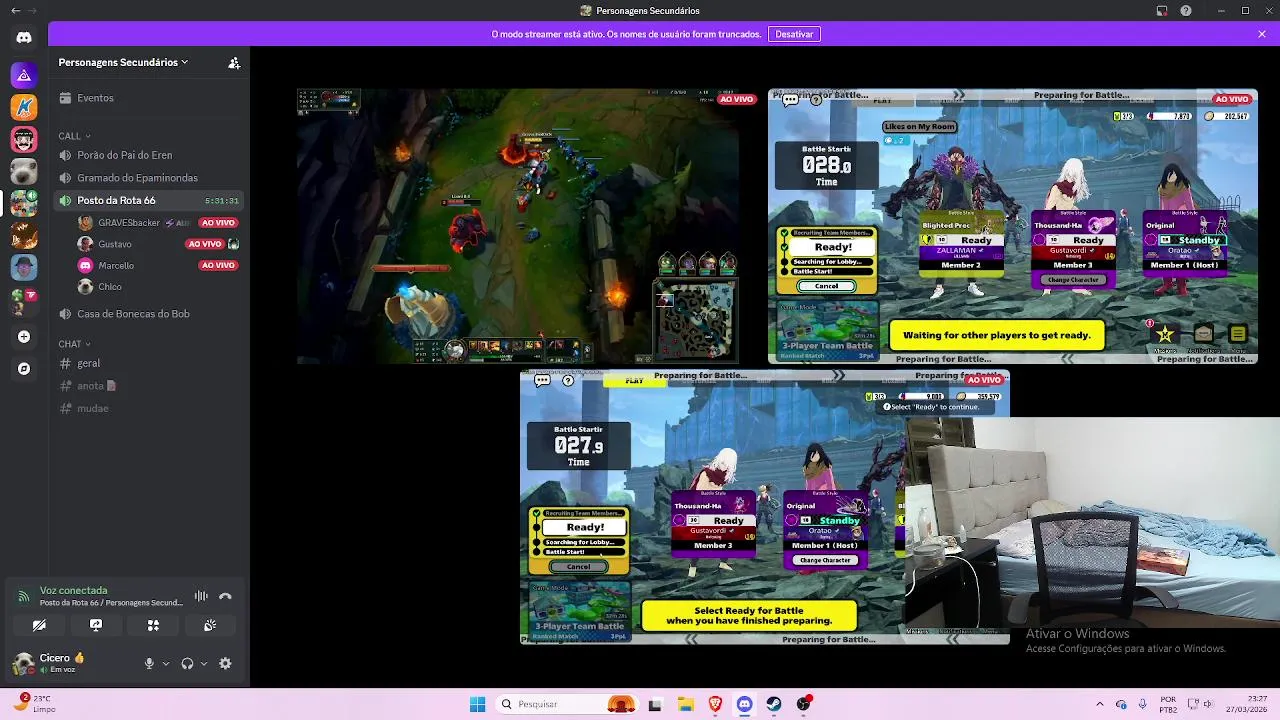Open the geral text channel
This screenshot has width=1280, height=720.
[x=149, y=363]
